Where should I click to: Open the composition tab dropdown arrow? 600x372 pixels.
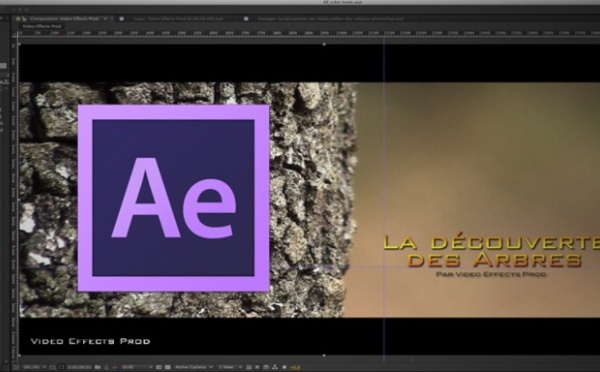pos(105,18)
